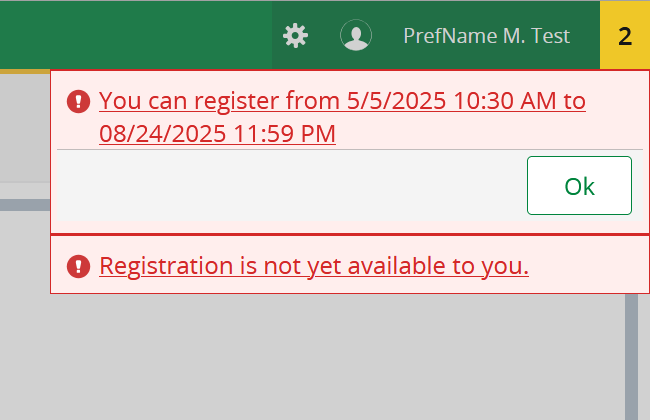Click gray page background below the notifications

pyautogui.click(x=300, y=360)
